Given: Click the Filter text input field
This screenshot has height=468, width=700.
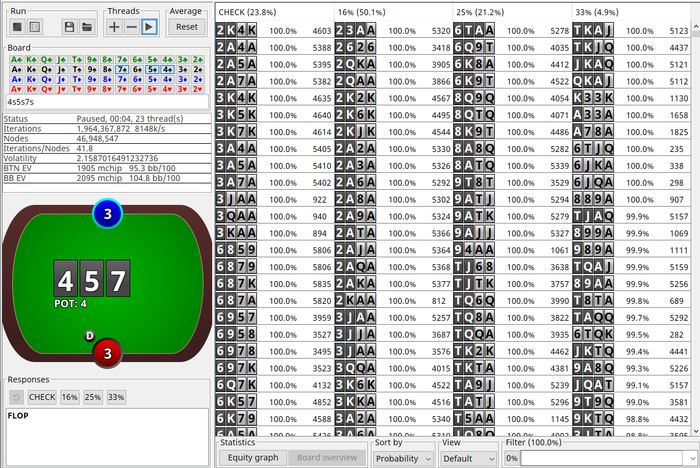Looking at the screenshot, I should coord(601,459).
